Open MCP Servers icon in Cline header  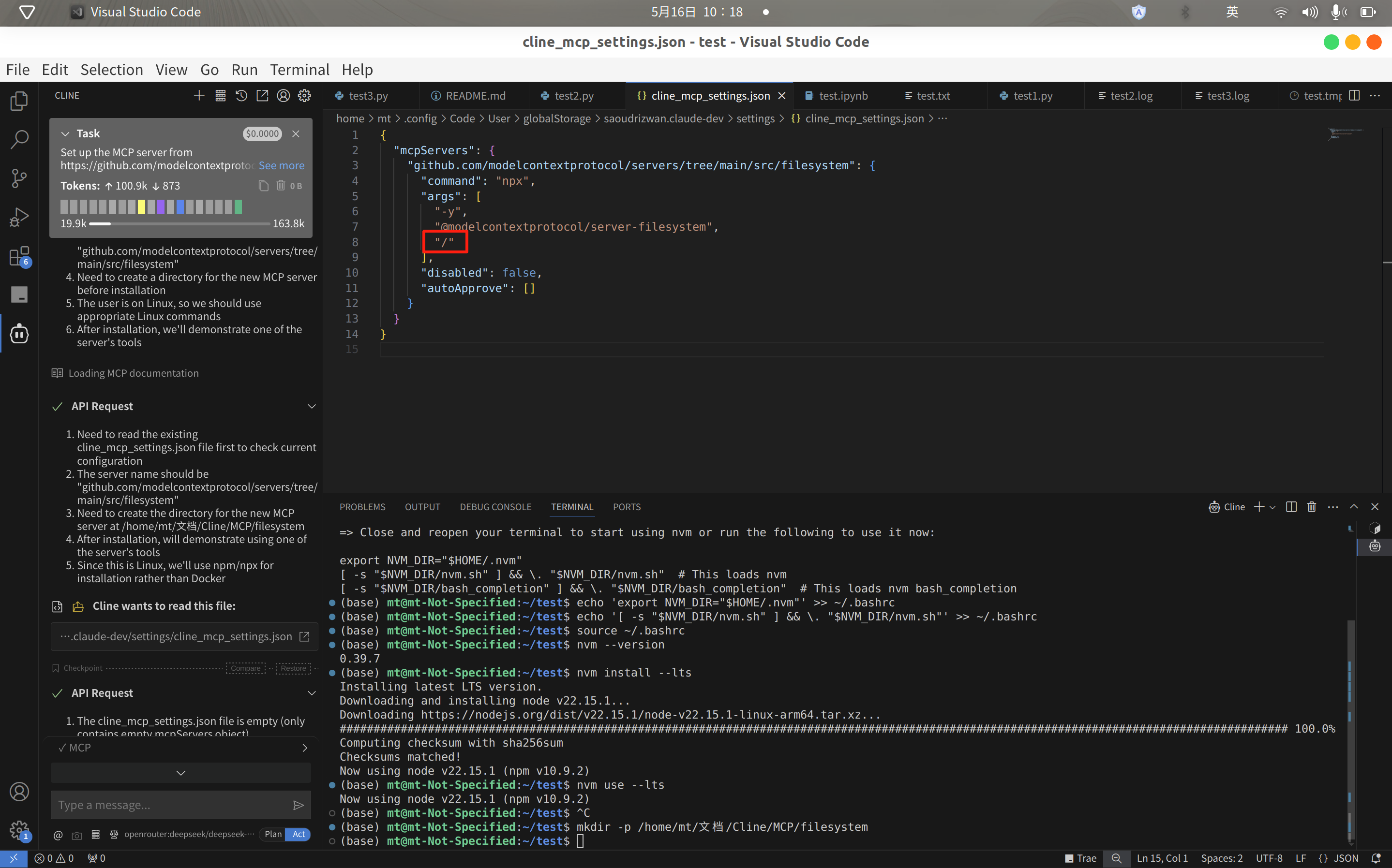(x=220, y=96)
